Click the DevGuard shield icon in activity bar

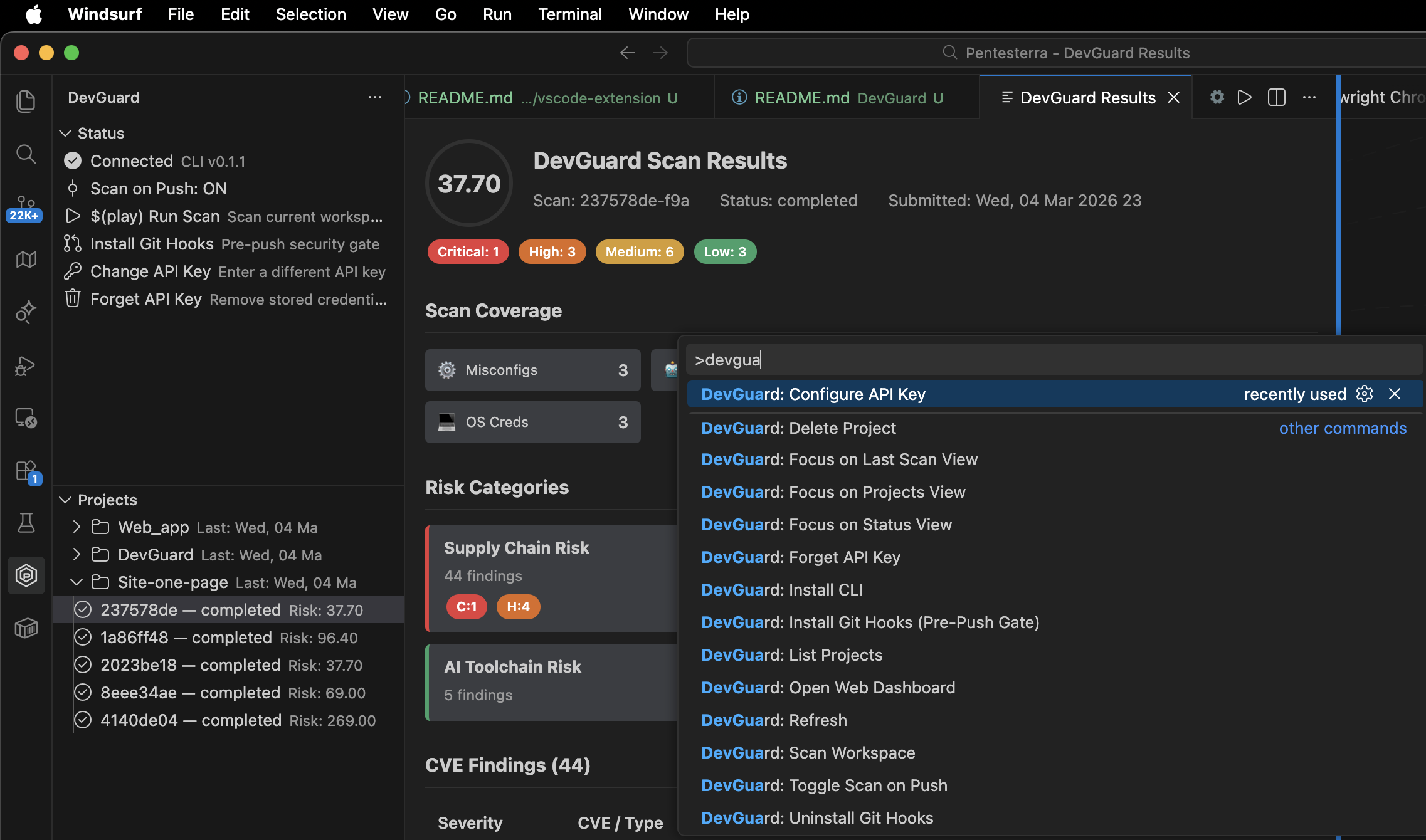tap(26, 575)
